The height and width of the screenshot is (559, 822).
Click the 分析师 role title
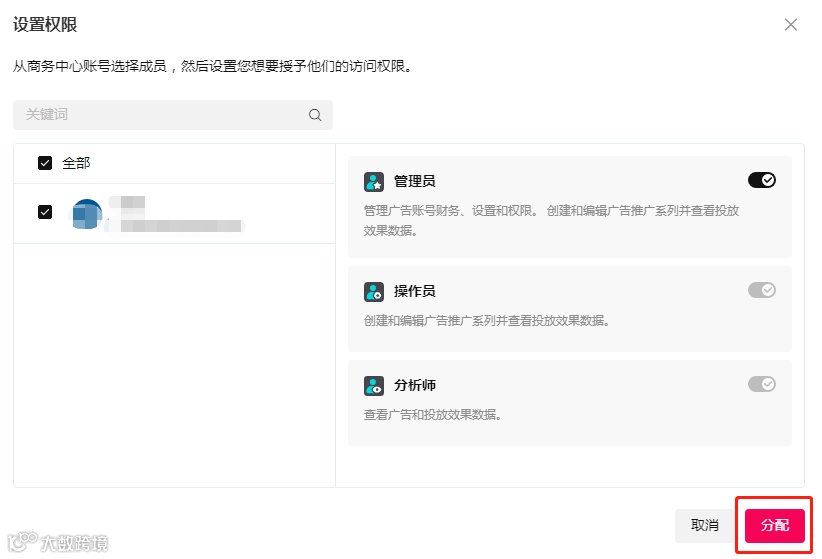415,385
